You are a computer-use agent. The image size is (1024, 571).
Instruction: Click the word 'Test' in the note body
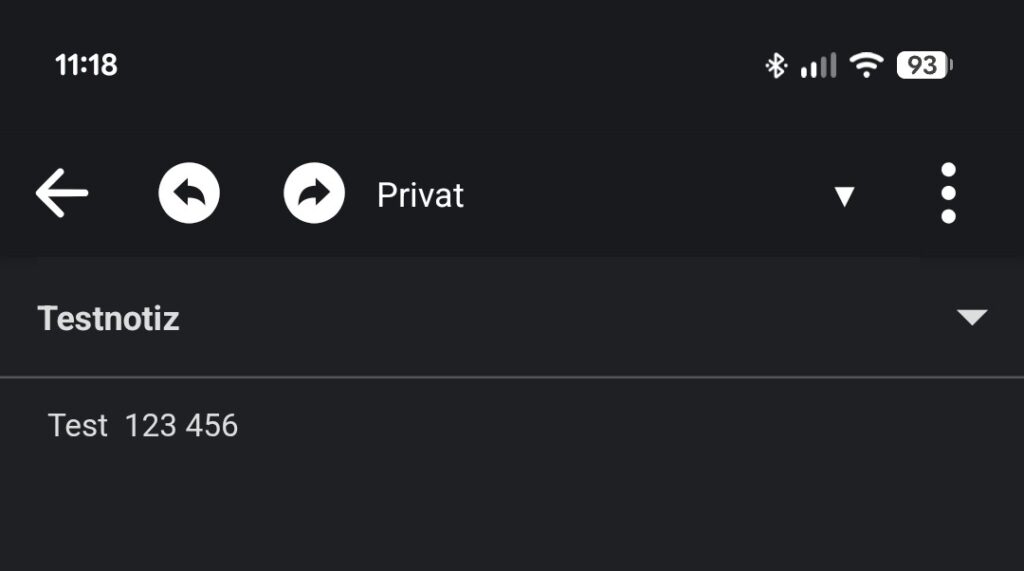click(78, 426)
